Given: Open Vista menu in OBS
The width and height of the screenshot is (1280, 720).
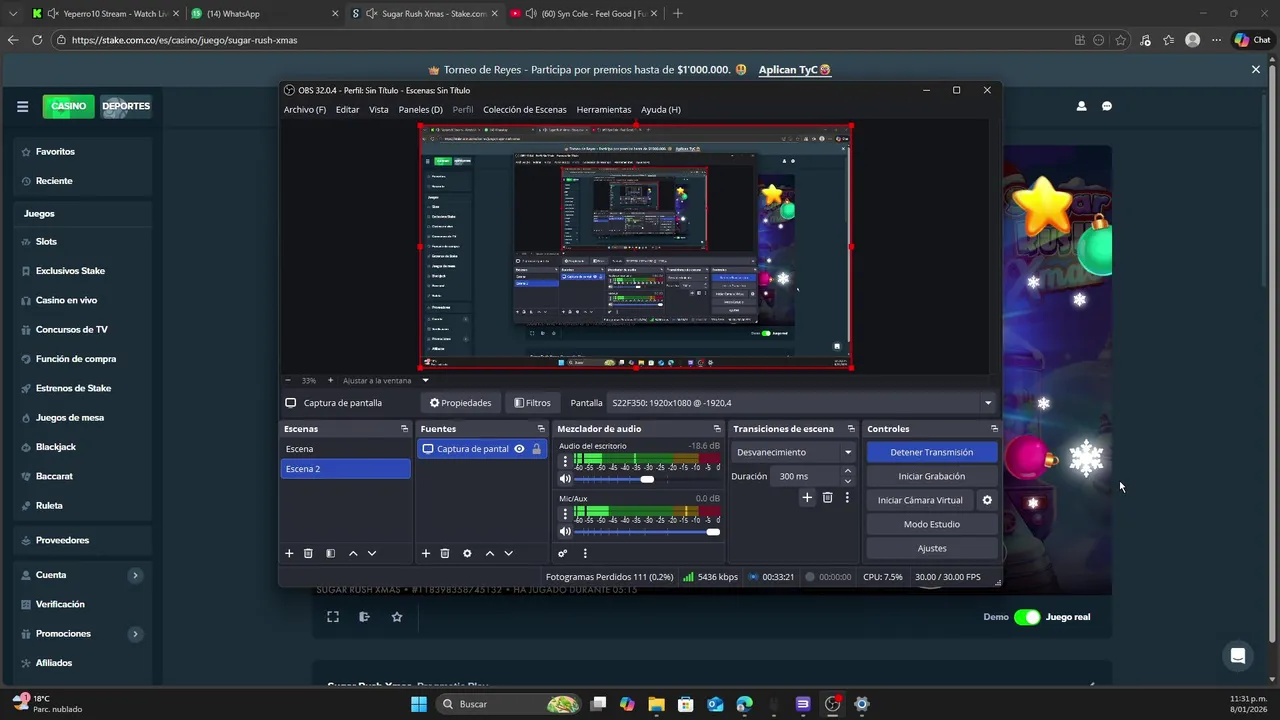Looking at the screenshot, I should (378, 110).
